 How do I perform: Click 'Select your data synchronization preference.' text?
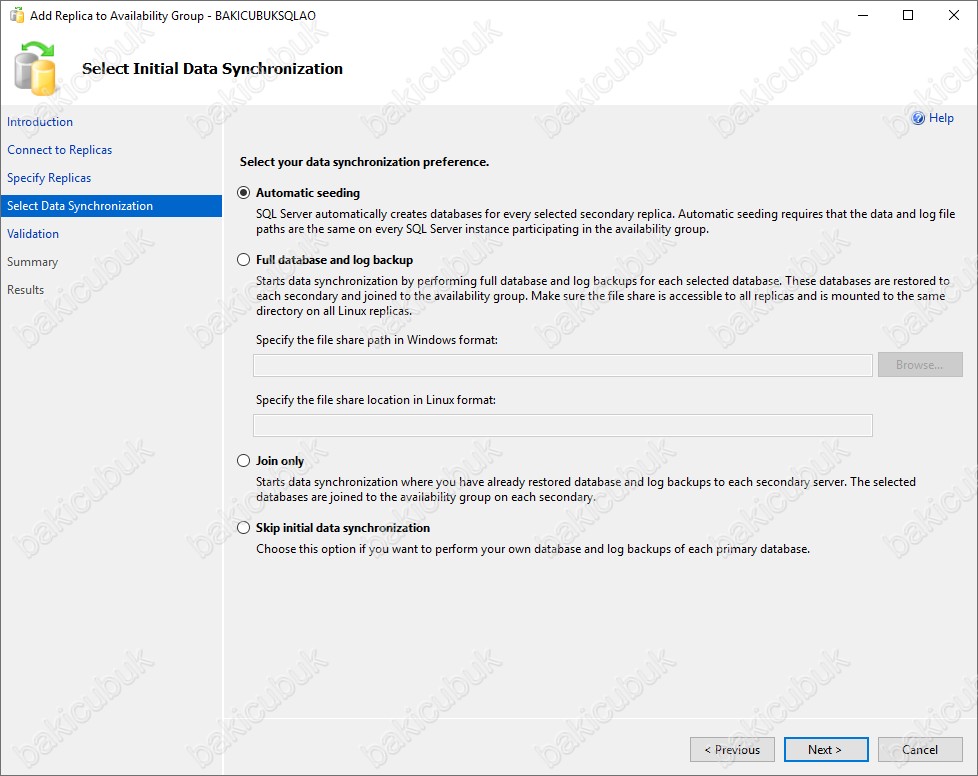pyautogui.click(x=364, y=162)
